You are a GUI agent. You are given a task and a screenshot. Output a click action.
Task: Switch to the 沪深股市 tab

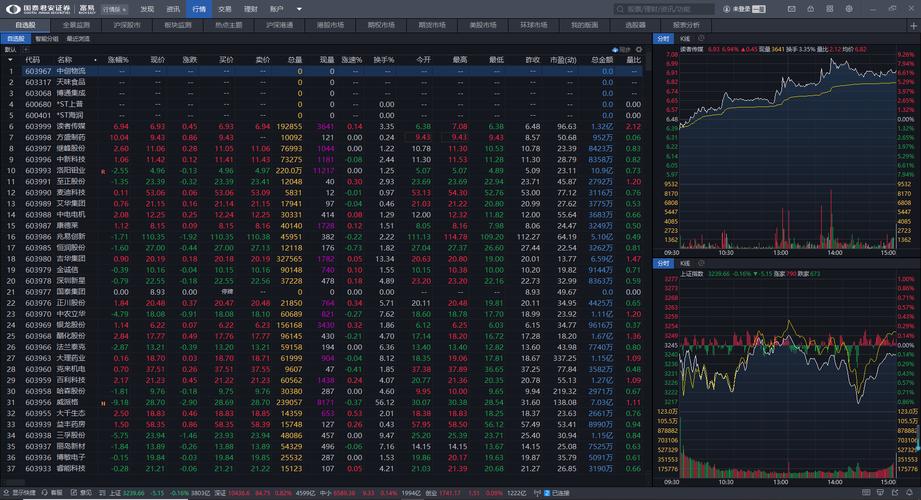pos(127,25)
